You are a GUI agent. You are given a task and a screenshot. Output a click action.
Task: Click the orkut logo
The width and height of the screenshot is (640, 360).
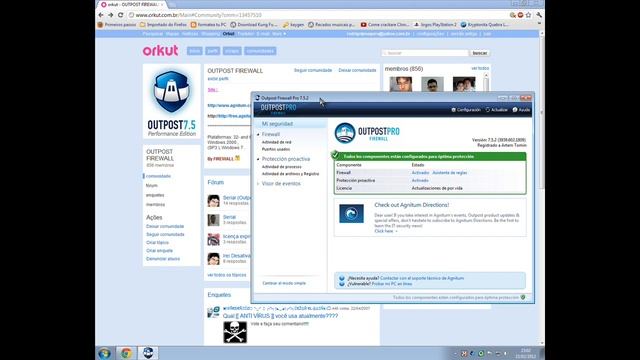(x=160, y=51)
